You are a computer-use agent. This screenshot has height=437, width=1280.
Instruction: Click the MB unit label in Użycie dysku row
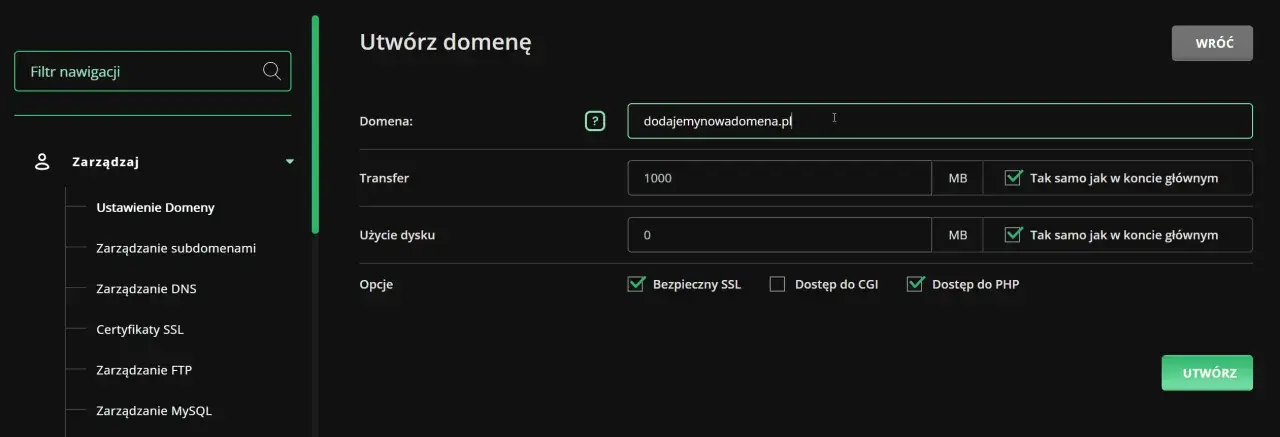(x=957, y=235)
